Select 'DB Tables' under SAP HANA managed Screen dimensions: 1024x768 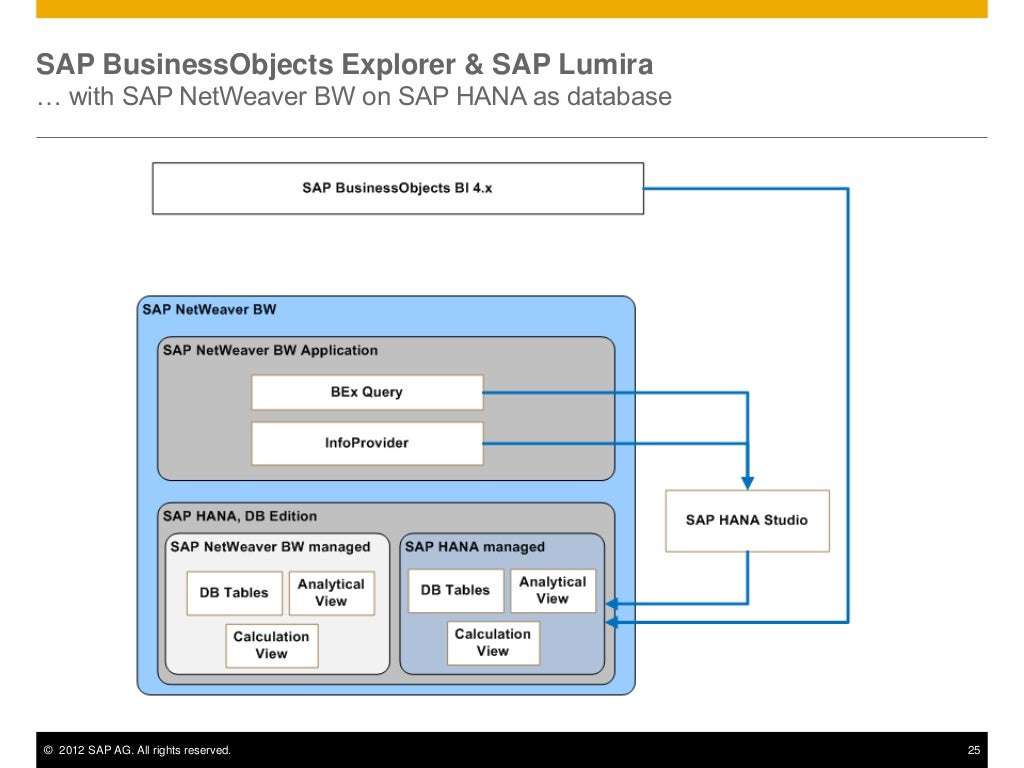pos(456,590)
